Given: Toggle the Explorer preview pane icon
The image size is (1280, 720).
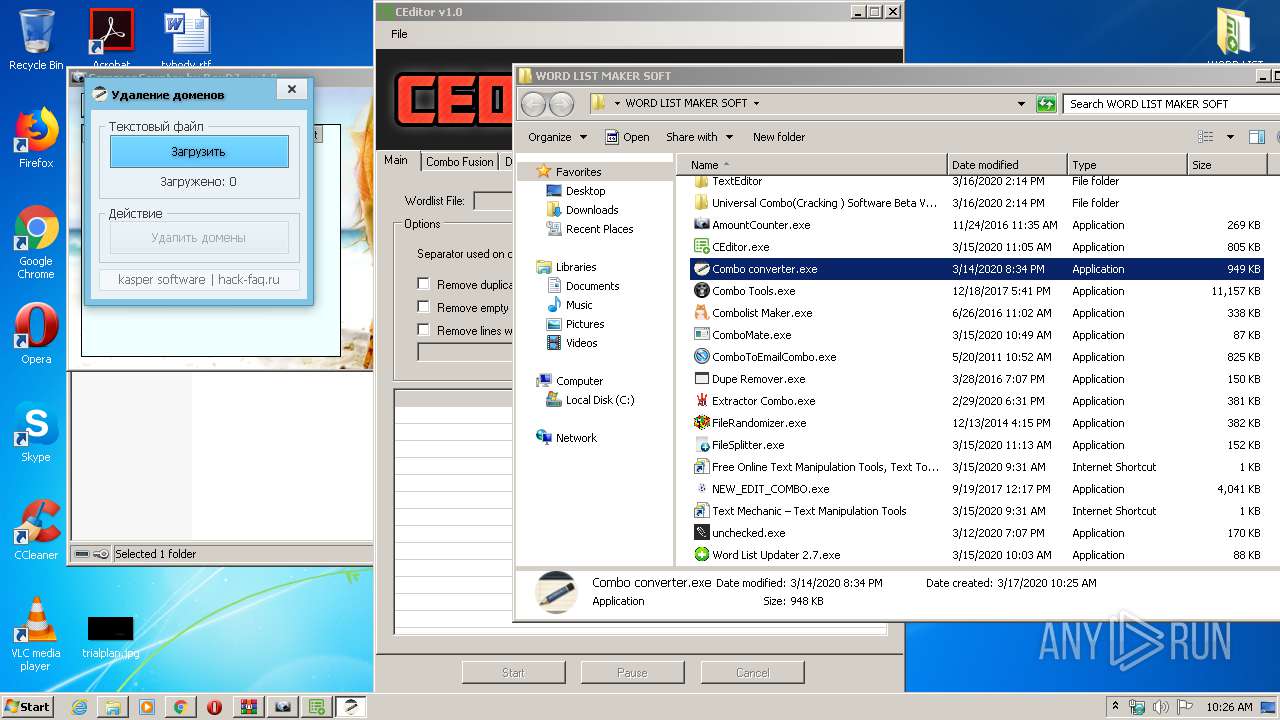Looking at the screenshot, I should [1257, 137].
